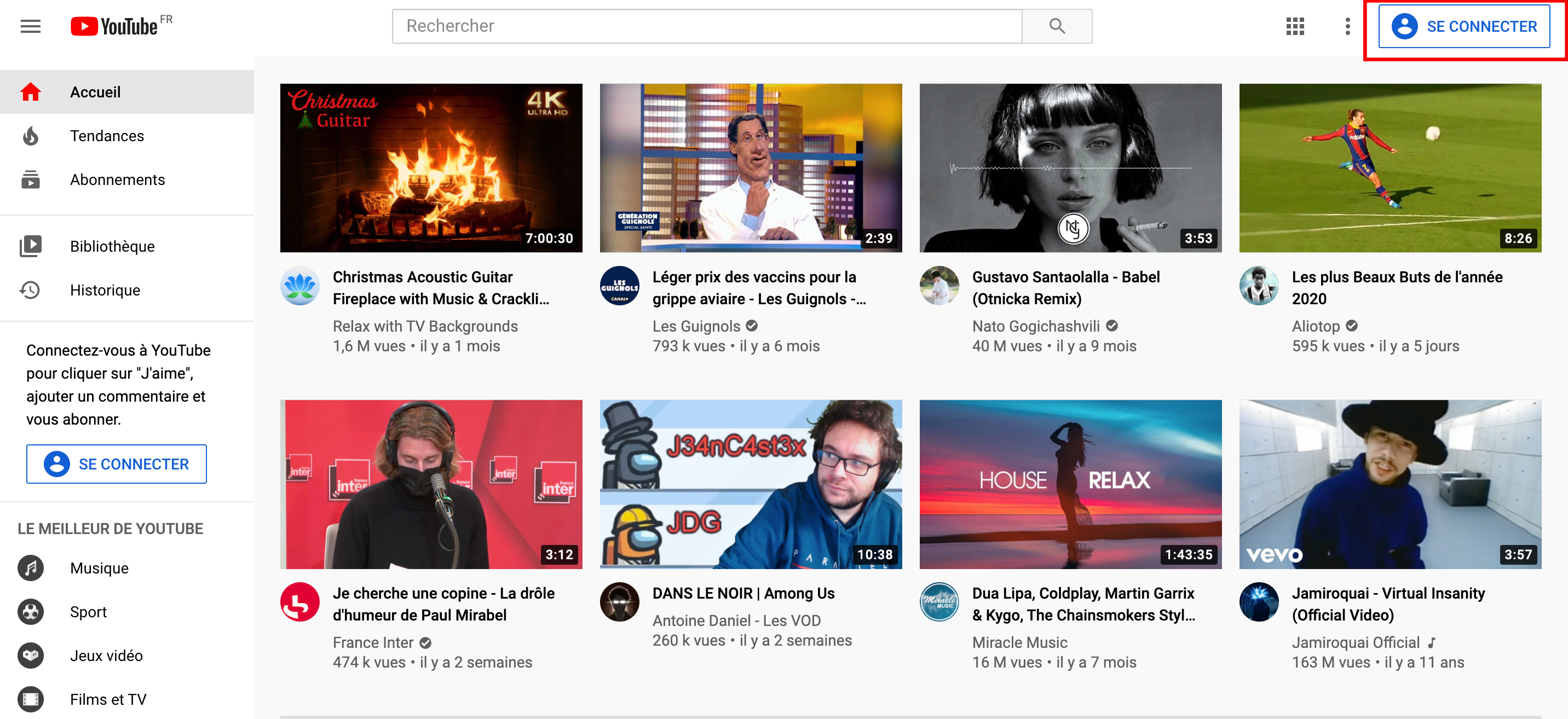Play the black-and-white Babel remix thumbnail
1568x719 pixels.
pyautogui.click(x=1070, y=168)
